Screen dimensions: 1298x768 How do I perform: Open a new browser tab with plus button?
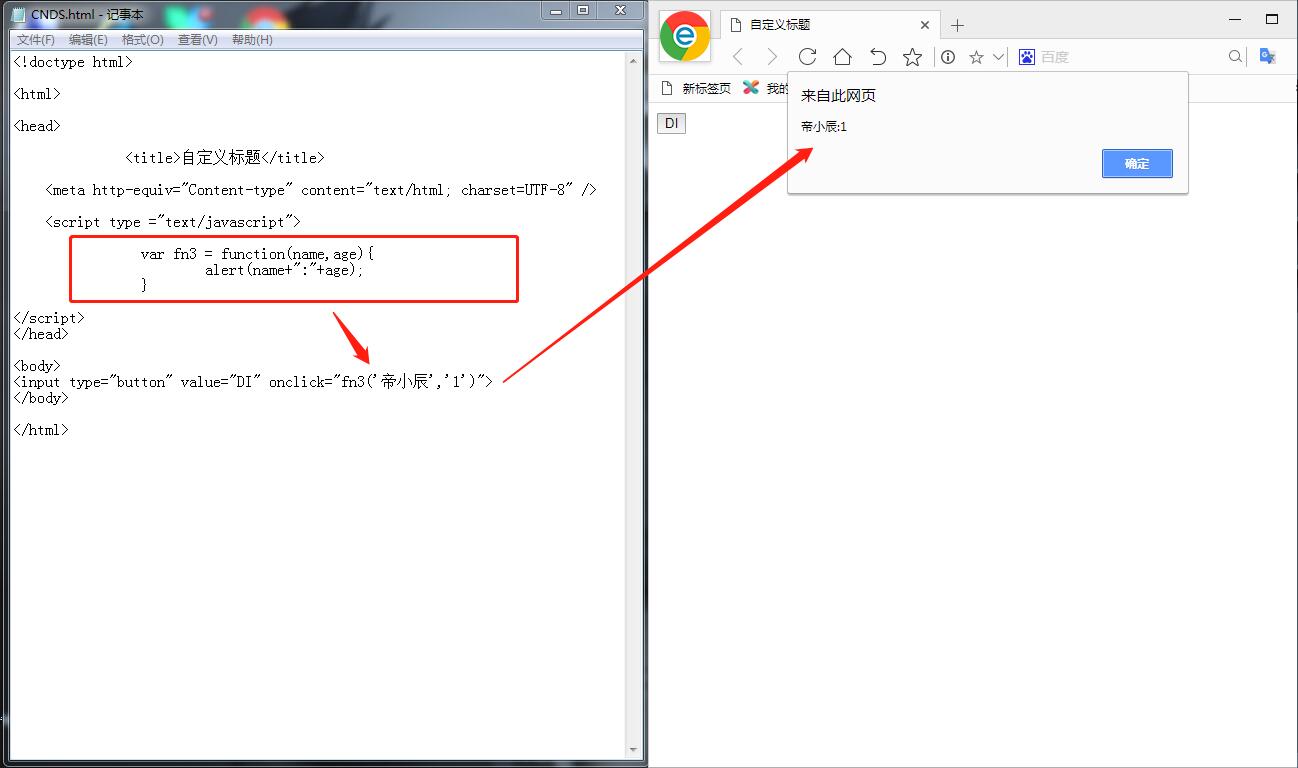tap(957, 24)
